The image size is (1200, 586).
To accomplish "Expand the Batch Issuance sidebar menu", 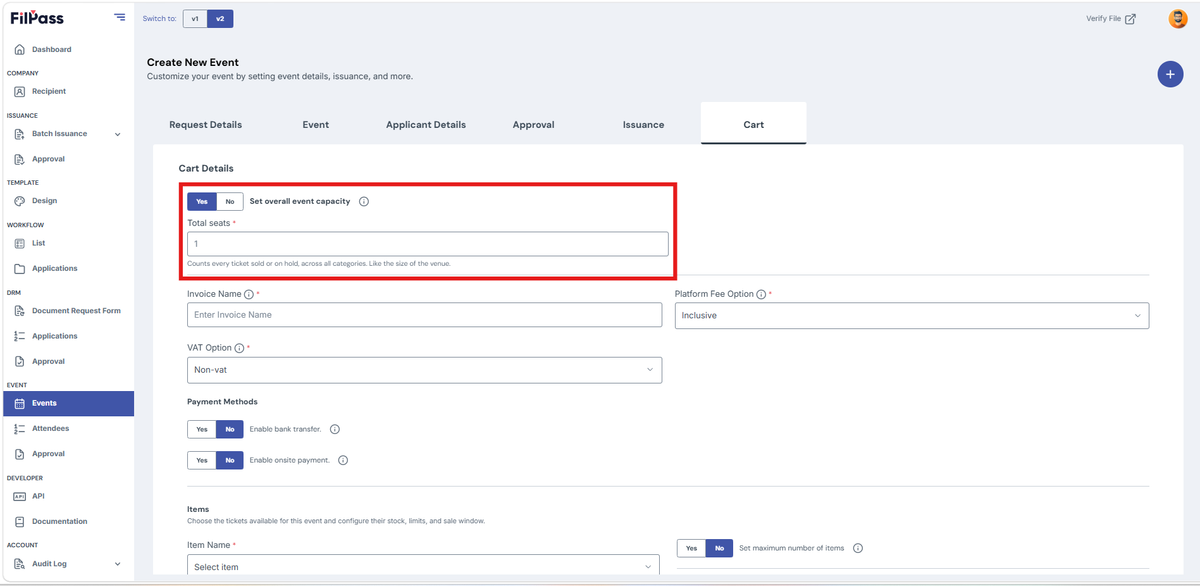I will tap(68, 134).
